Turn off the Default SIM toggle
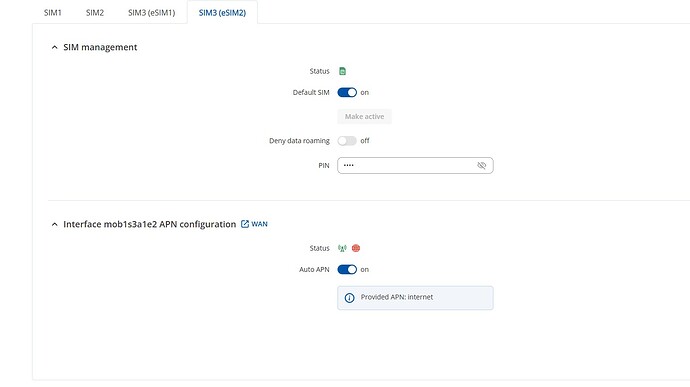 pos(347,92)
